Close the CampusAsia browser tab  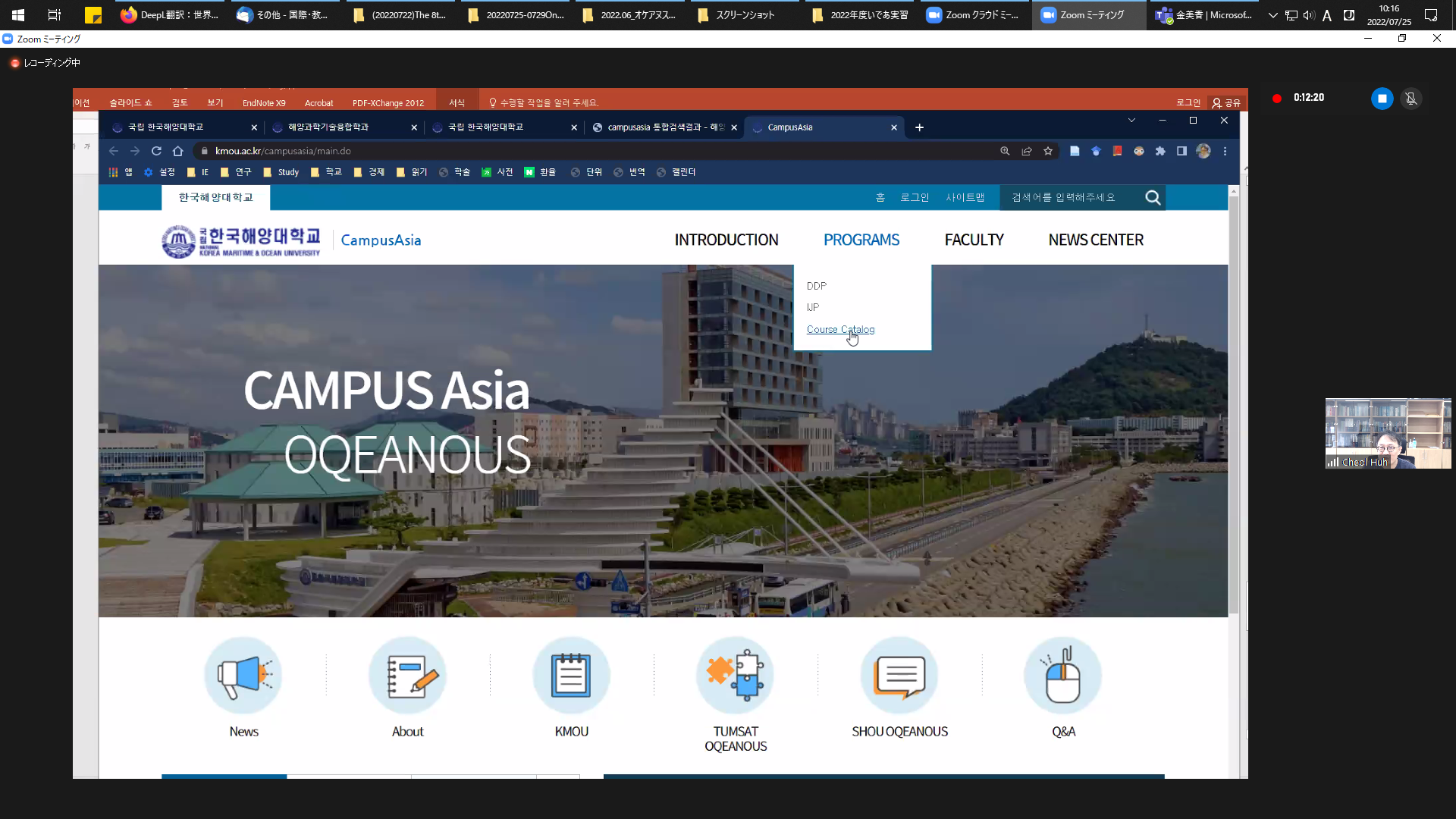coord(894,127)
